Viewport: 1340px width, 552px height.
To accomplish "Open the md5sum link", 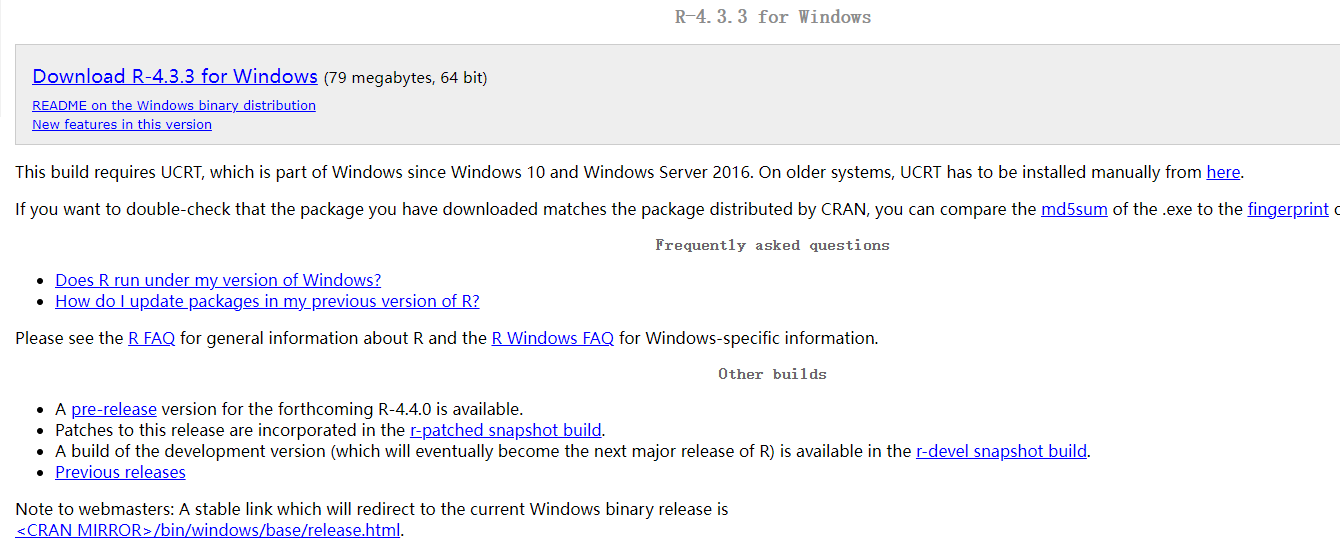I will pyautogui.click(x=1074, y=210).
